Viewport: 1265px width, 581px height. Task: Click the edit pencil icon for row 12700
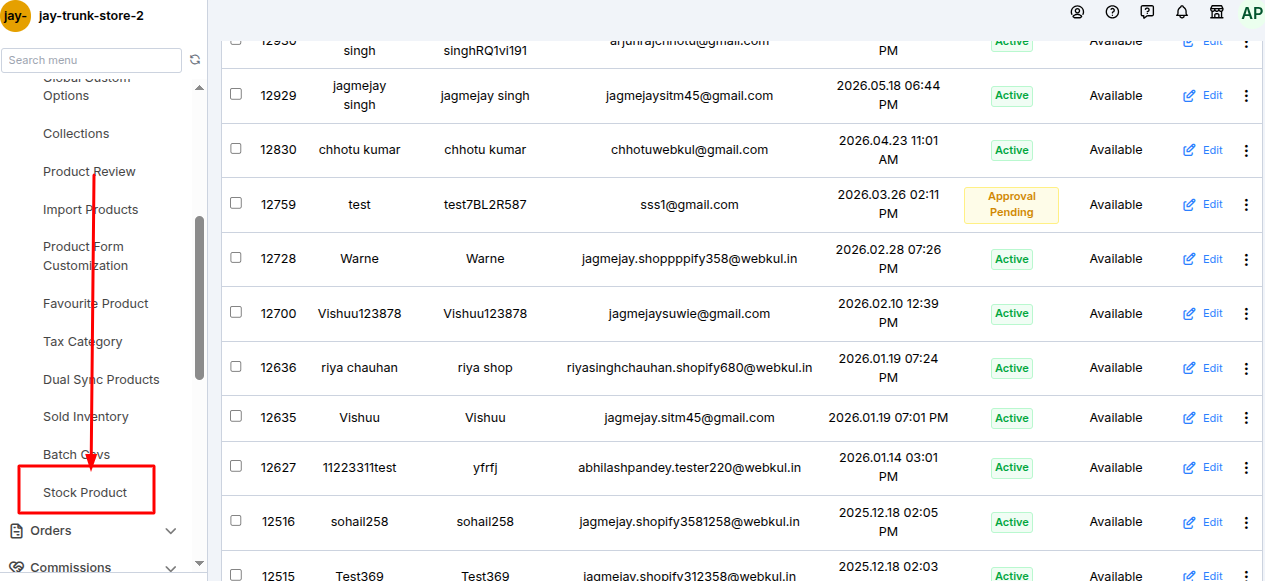[1189, 313]
